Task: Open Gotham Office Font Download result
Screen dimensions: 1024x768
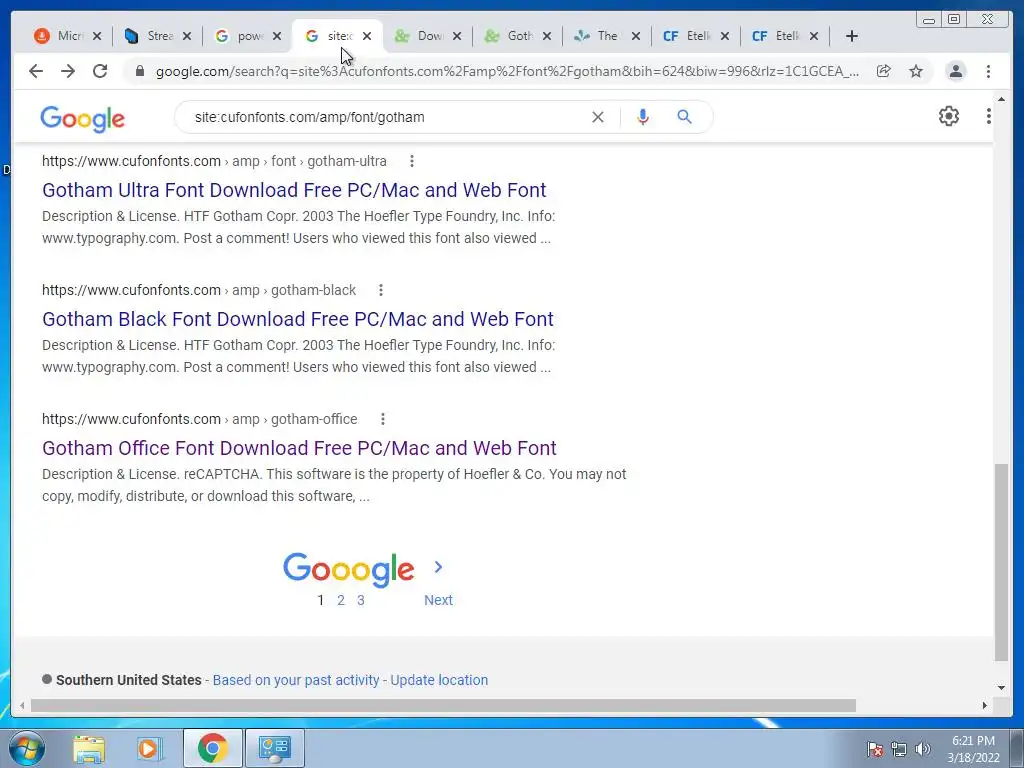Action: point(299,448)
